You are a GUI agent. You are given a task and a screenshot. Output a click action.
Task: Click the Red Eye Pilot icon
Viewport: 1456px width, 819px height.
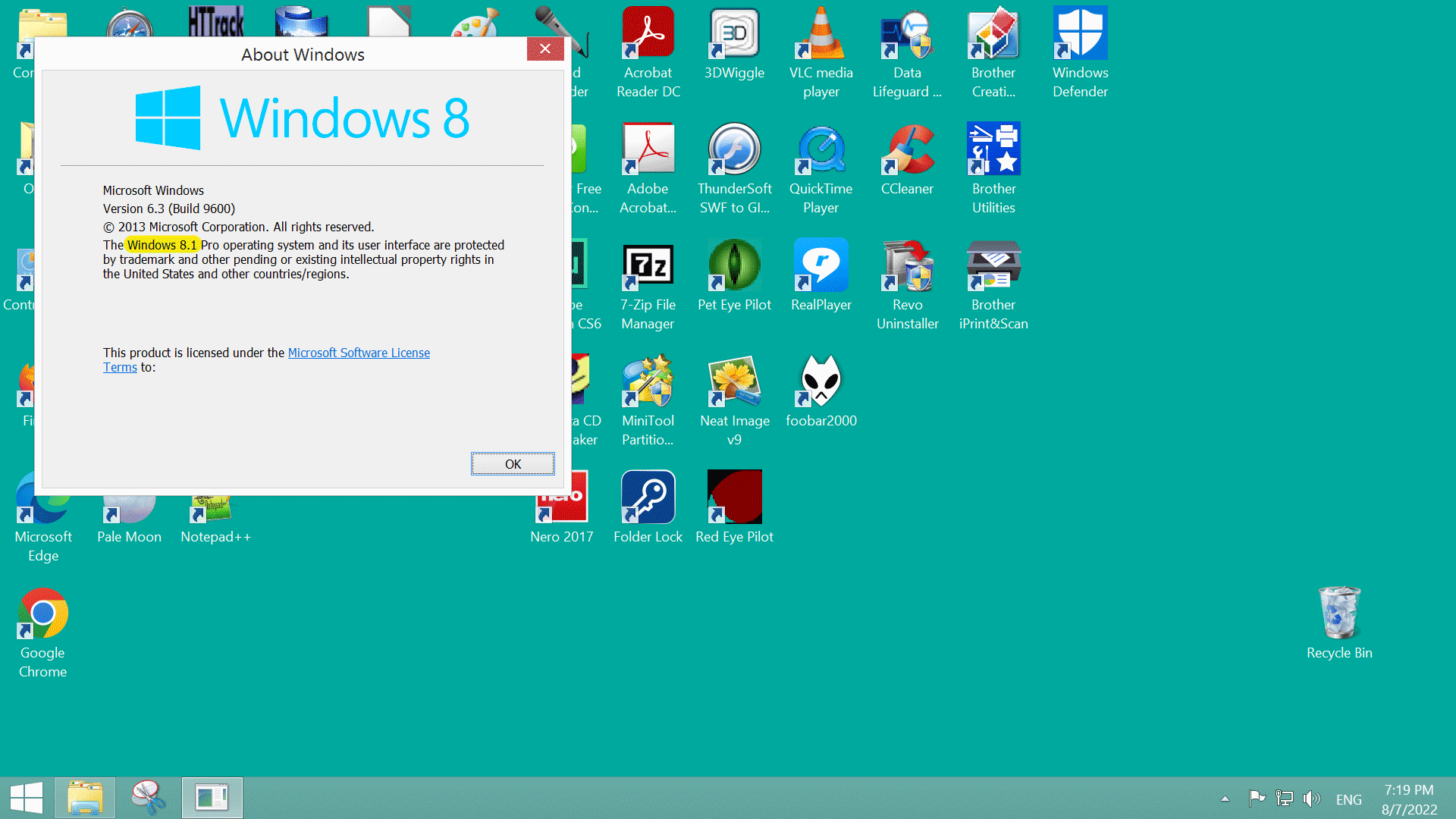[734, 508]
